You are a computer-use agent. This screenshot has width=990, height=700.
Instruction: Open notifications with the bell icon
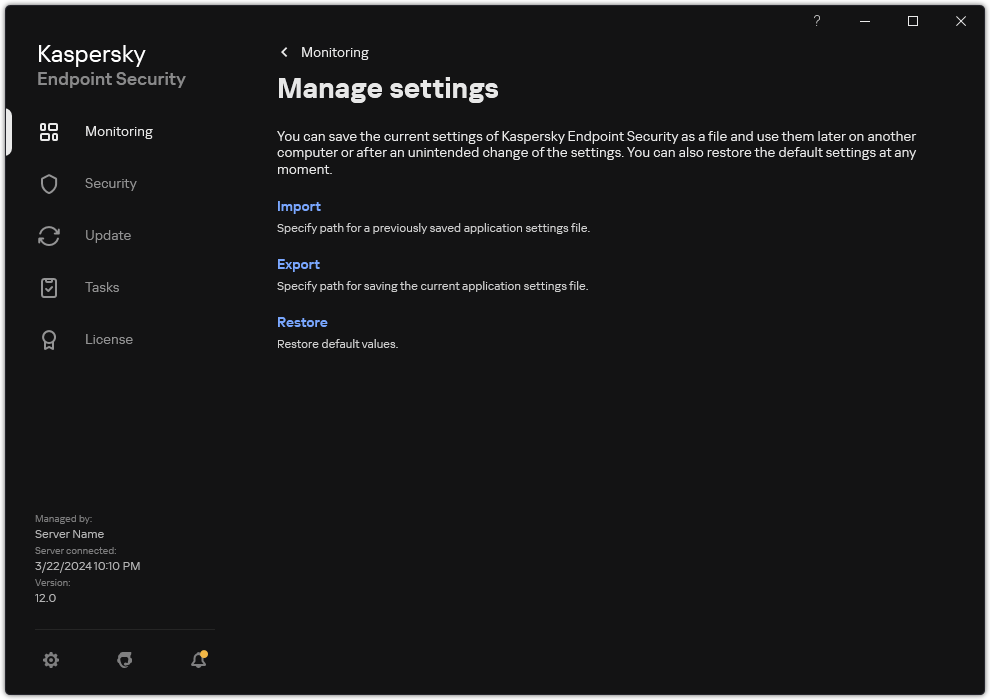click(x=197, y=661)
